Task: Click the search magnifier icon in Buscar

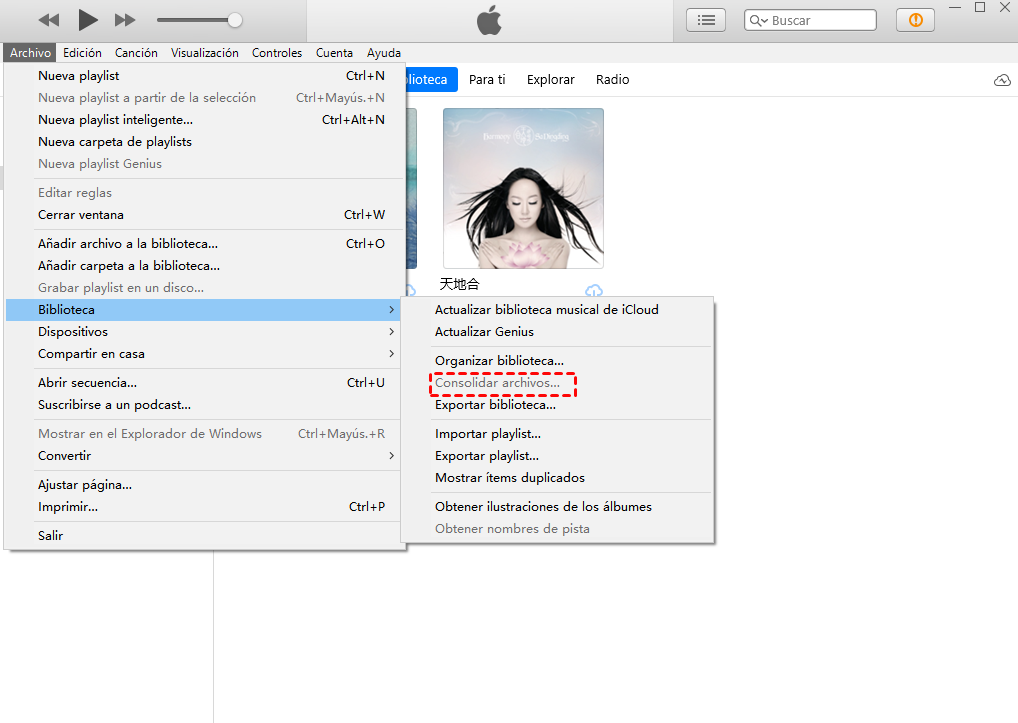Action: click(759, 21)
